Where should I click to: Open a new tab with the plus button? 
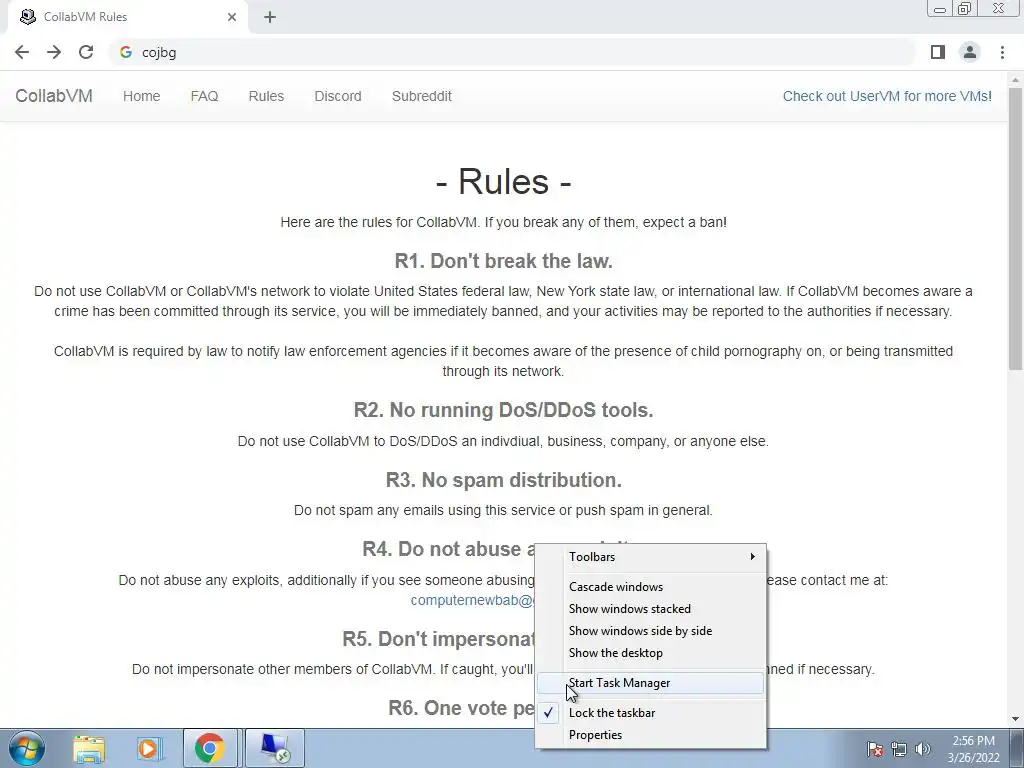270,17
